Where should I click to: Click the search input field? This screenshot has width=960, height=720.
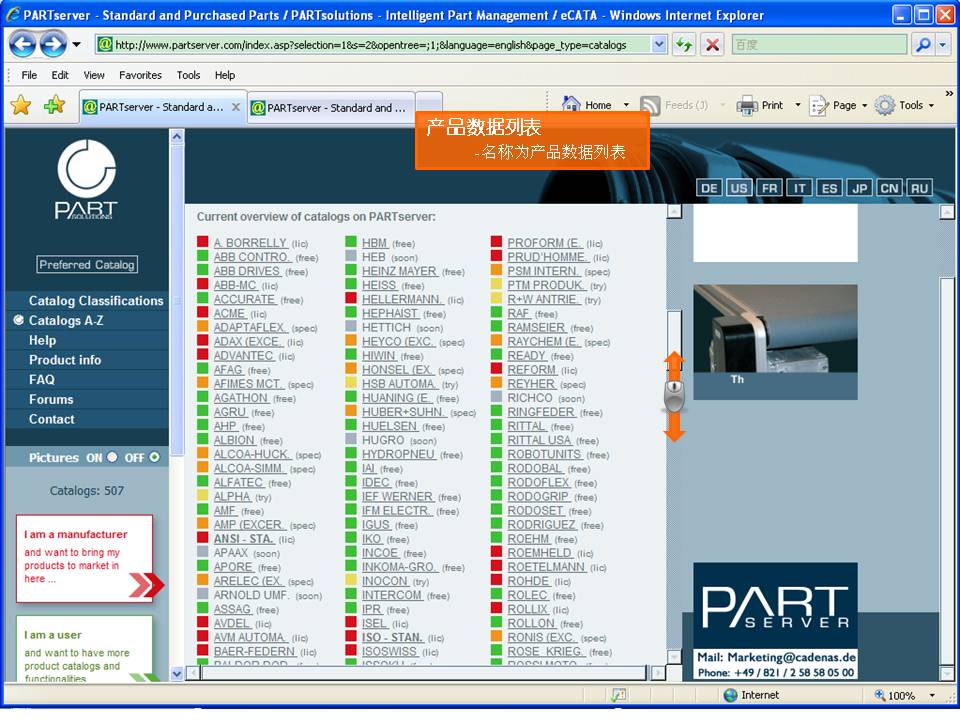pyautogui.click(x=819, y=45)
